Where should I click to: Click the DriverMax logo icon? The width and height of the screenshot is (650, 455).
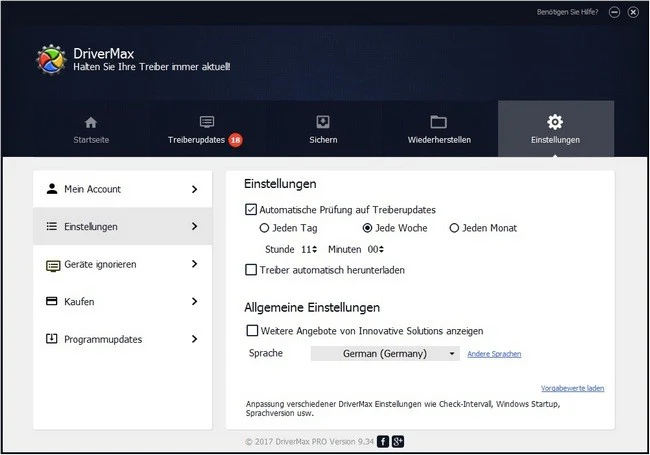[51, 60]
